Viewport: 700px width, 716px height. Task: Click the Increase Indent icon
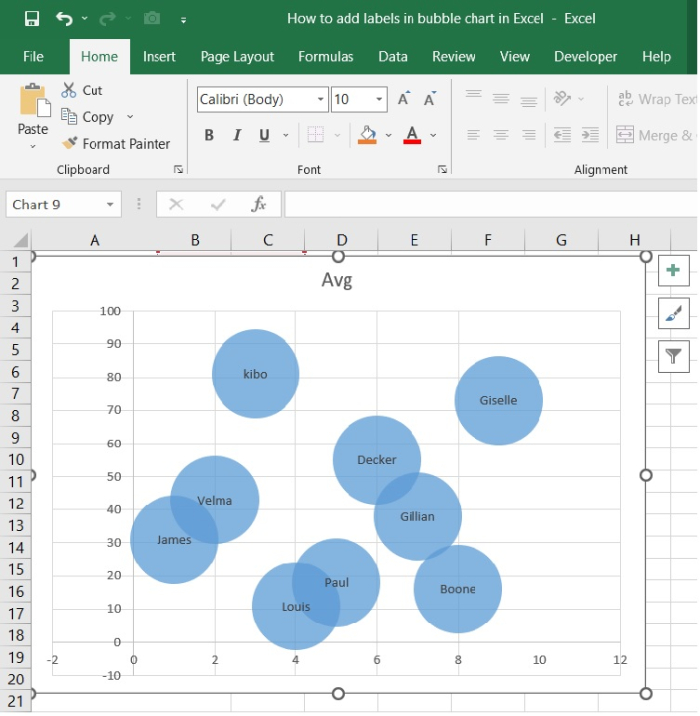pyautogui.click(x=590, y=135)
